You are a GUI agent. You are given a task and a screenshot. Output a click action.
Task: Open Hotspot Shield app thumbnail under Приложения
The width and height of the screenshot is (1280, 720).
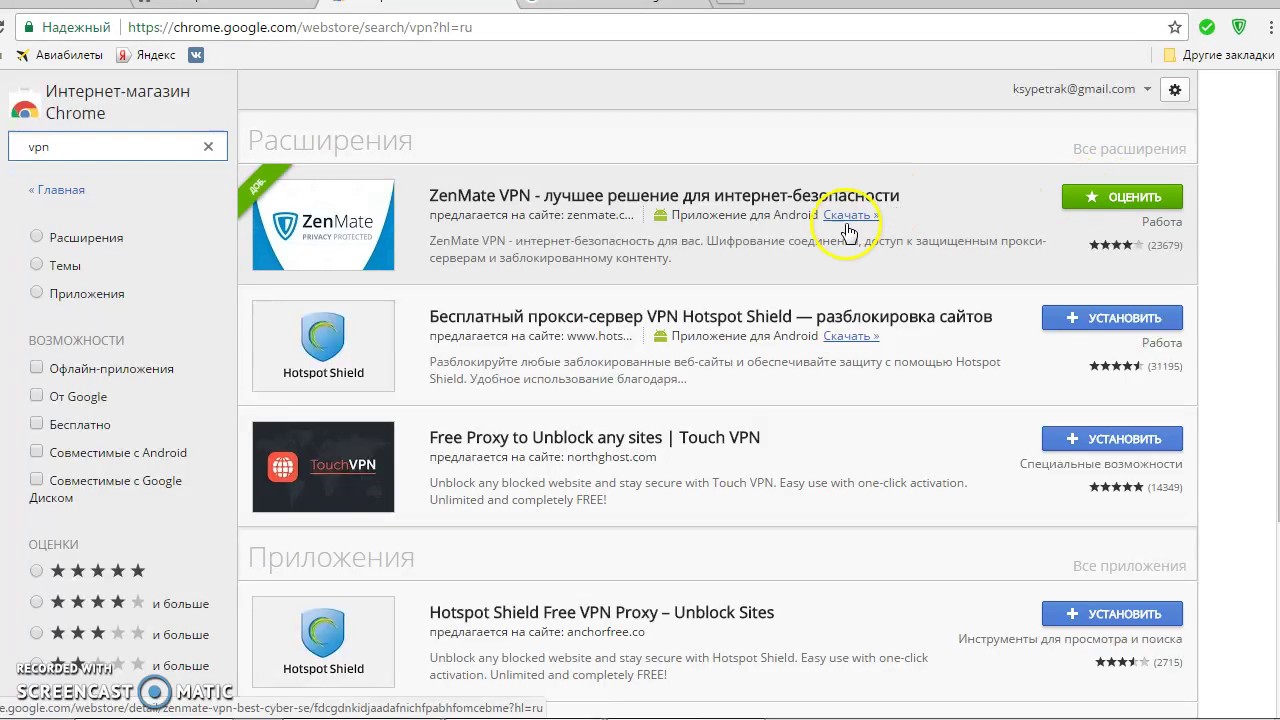point(323,642)
